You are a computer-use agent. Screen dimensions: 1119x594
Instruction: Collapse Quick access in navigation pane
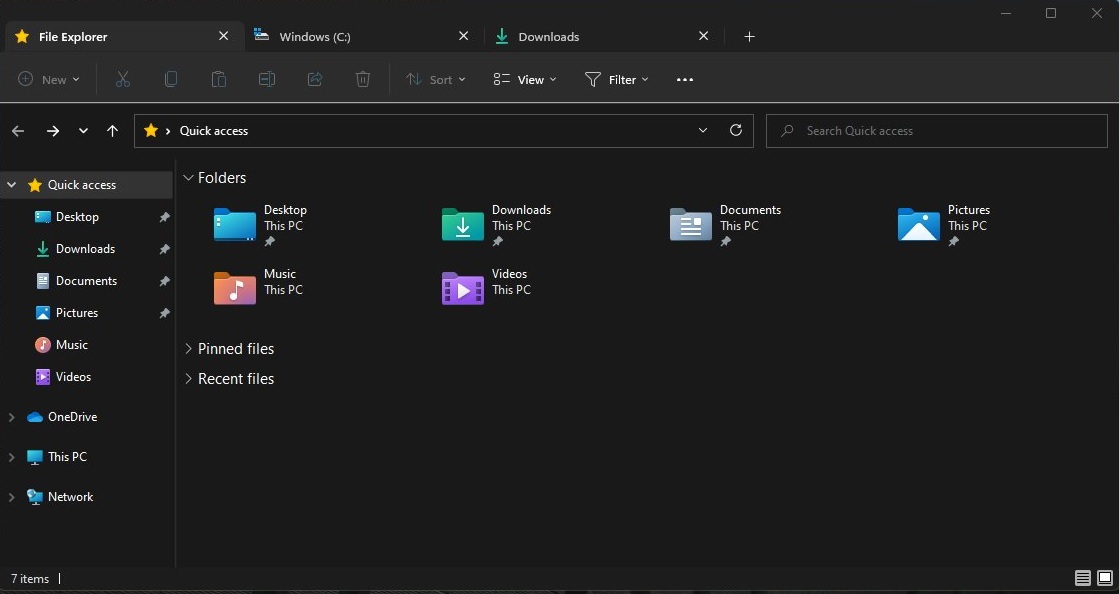[x=11, y=185]
